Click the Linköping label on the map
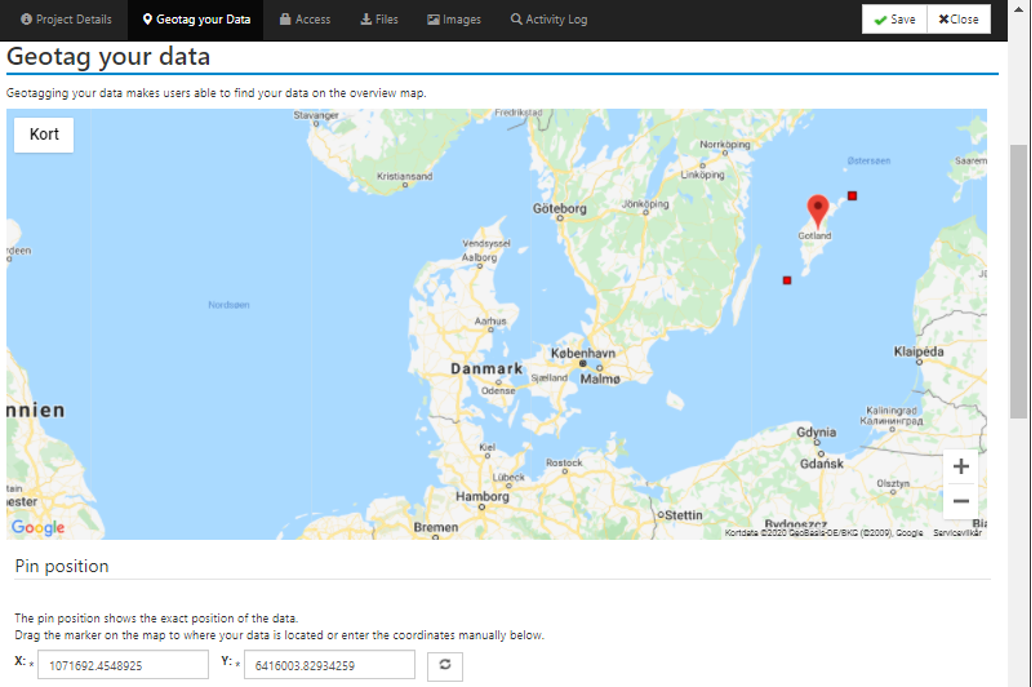The image size is (1032, 687). click(702, 174)
